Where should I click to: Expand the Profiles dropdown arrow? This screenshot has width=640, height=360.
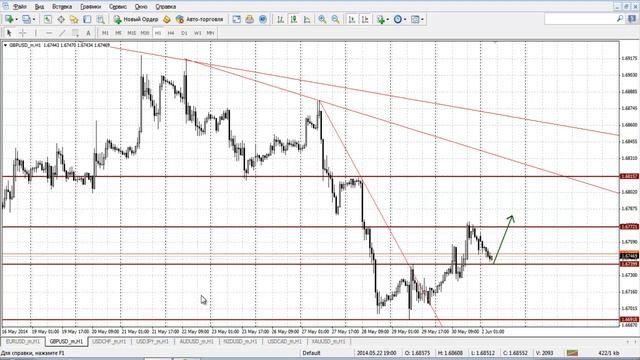pos(34,19)
